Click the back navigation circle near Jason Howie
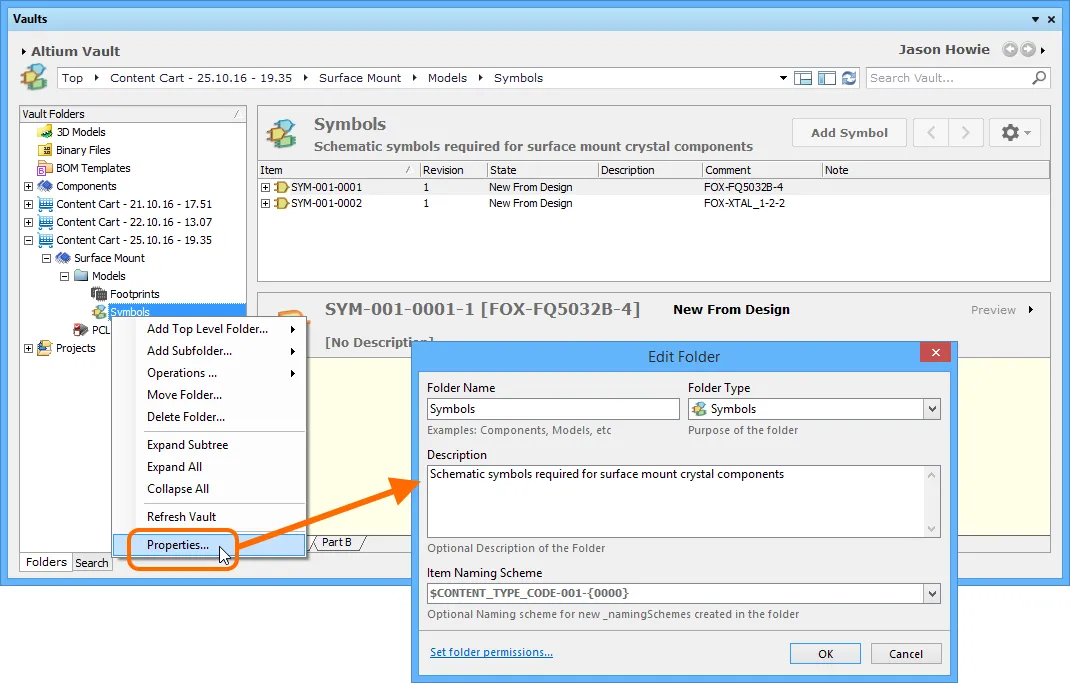Screen dimensions: 1070x683 tap(1010, 49)
